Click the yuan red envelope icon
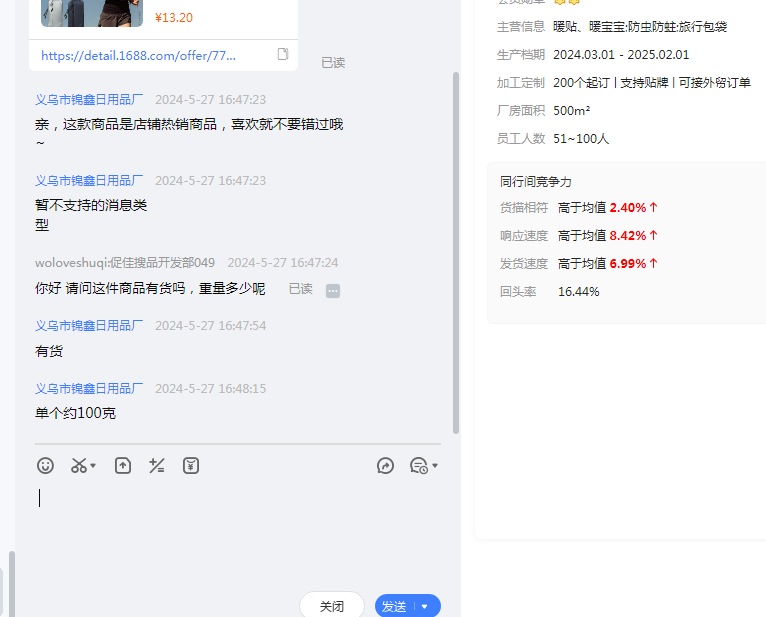This screenshot has width=766, height=617. [x=191, y=465]
